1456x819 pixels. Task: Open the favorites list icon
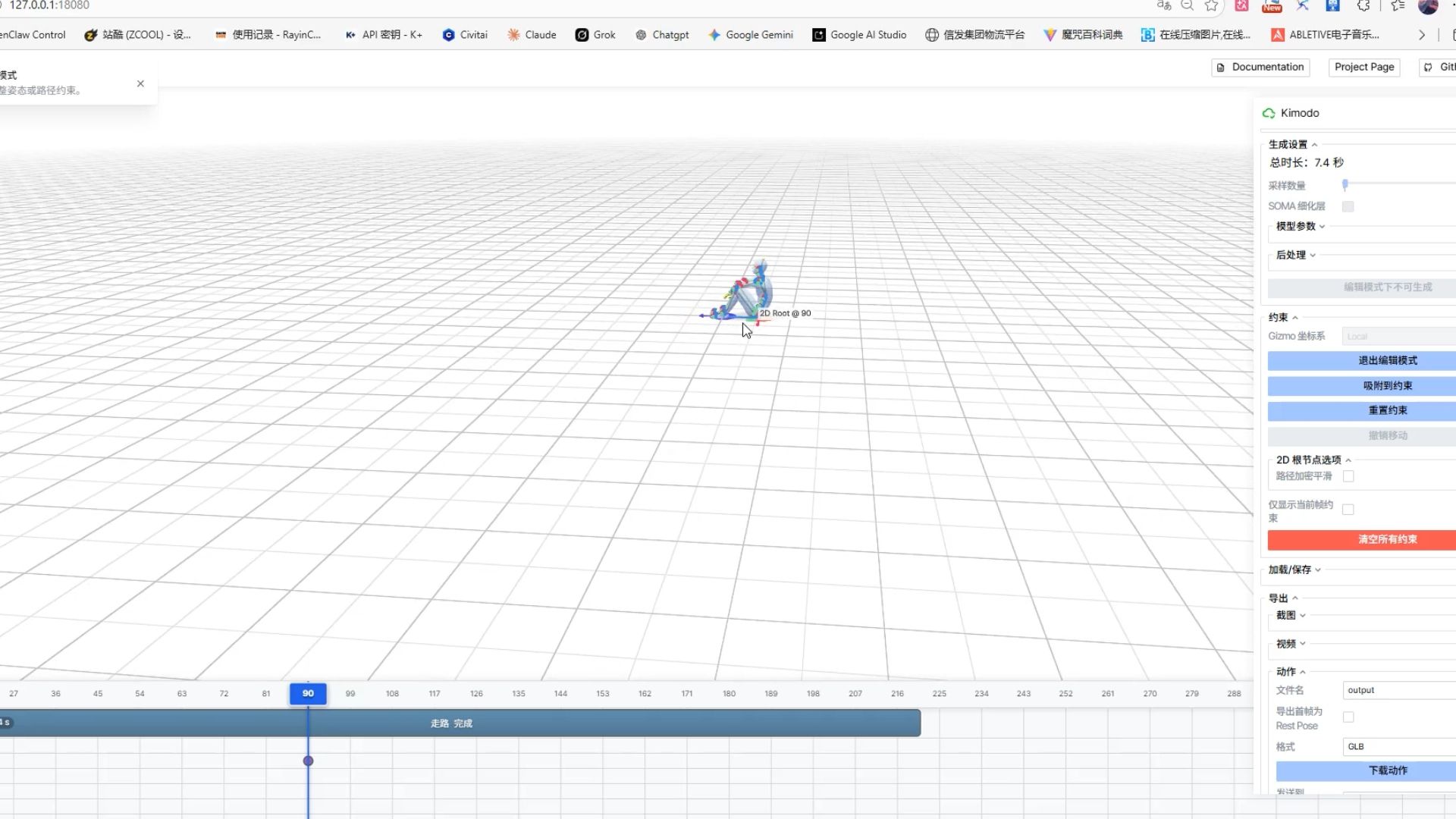click(1398, 6)
